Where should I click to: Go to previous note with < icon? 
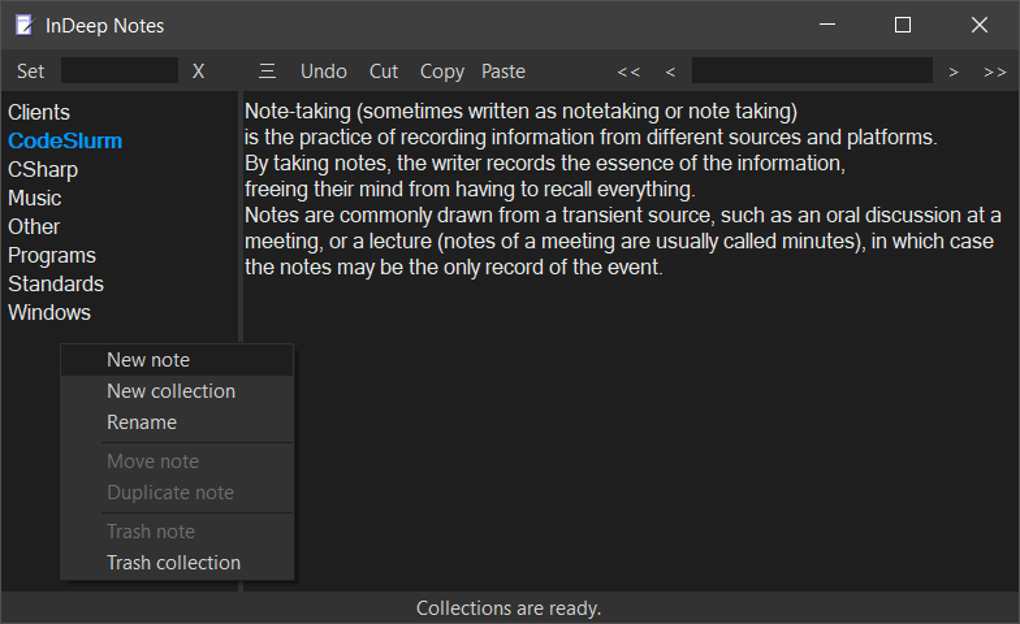[669, 71]
